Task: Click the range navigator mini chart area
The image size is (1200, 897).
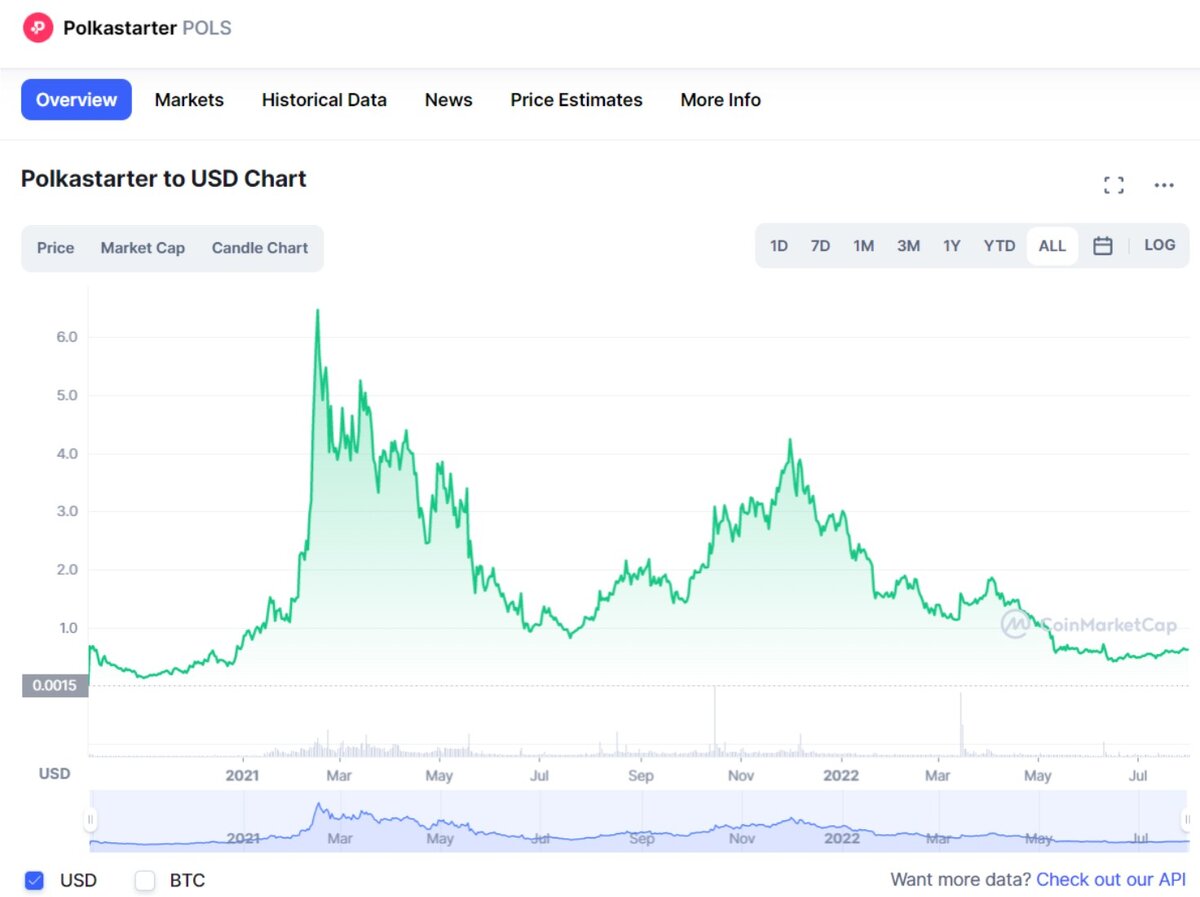Action: coord(639,821)
